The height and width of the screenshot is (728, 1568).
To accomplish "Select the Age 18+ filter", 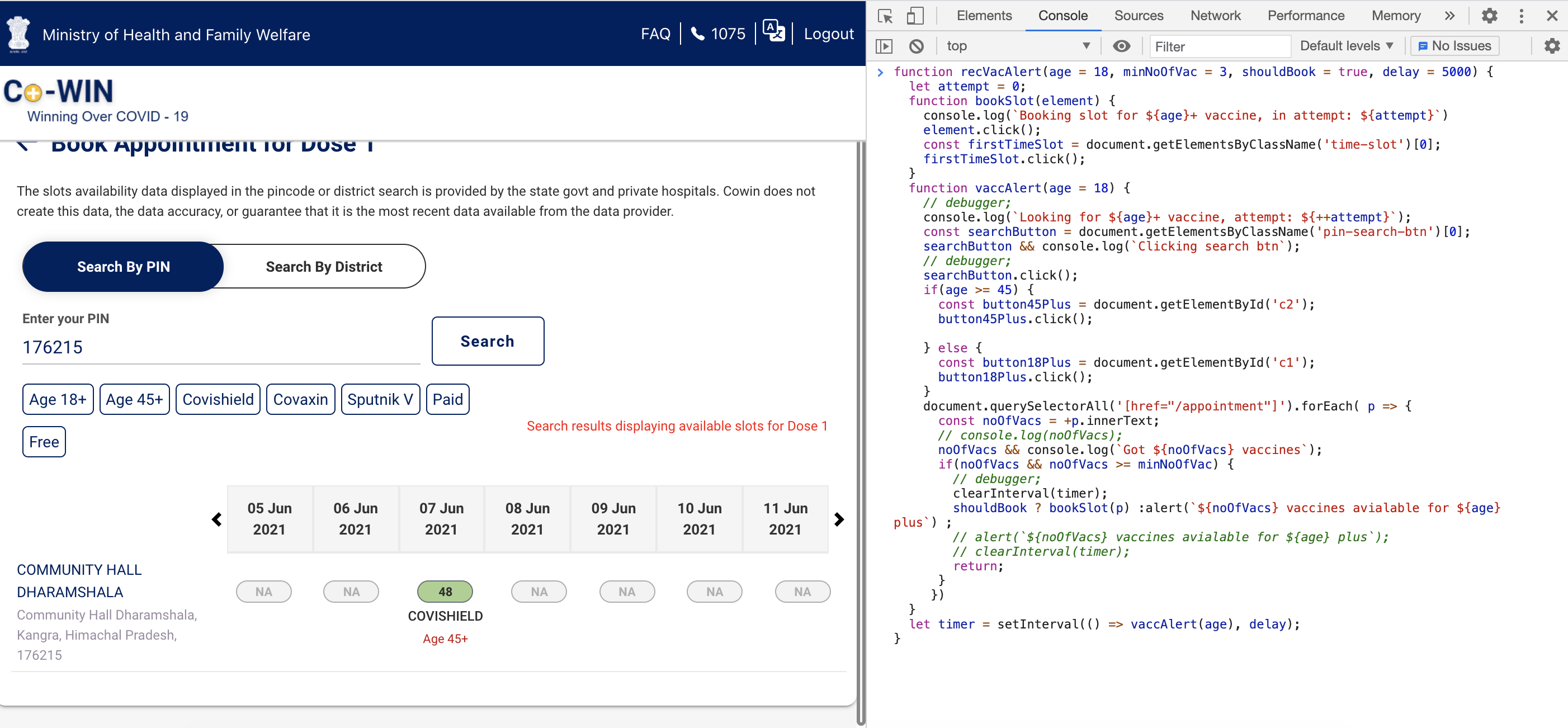I will 57,399.
